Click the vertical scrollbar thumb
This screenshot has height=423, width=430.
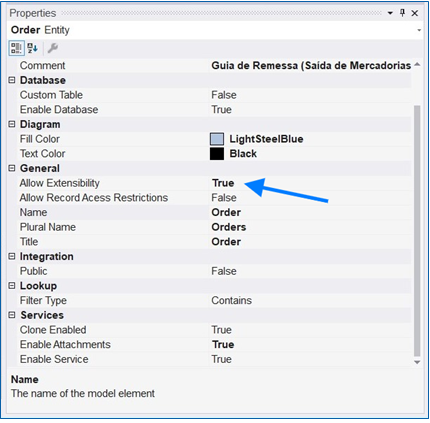[x=417, y=231]
